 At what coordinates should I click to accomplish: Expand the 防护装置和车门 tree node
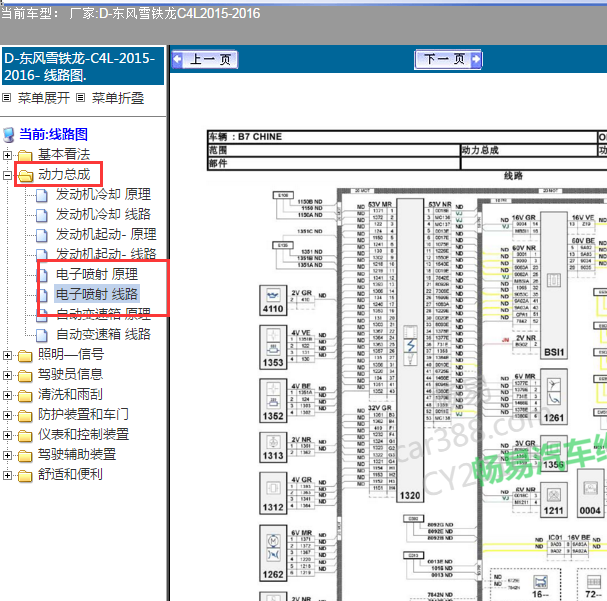pos(7,416)
